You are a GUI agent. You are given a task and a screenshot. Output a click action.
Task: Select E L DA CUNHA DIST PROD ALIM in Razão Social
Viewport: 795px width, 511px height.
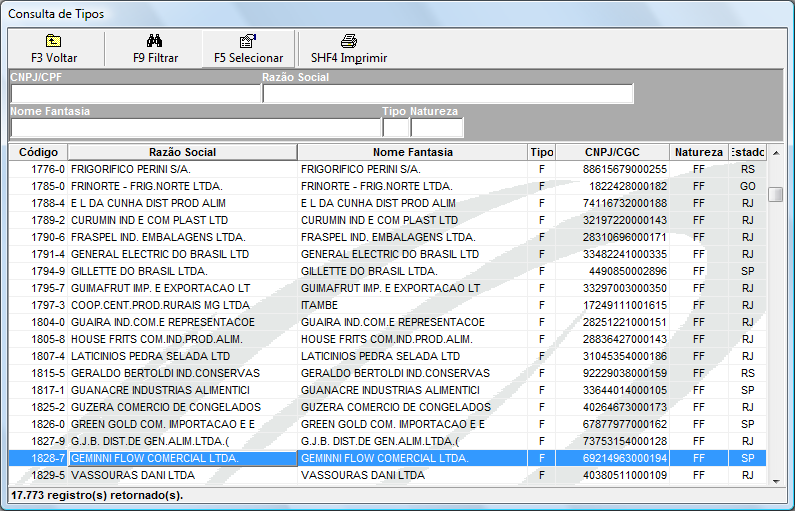[183, 203]
